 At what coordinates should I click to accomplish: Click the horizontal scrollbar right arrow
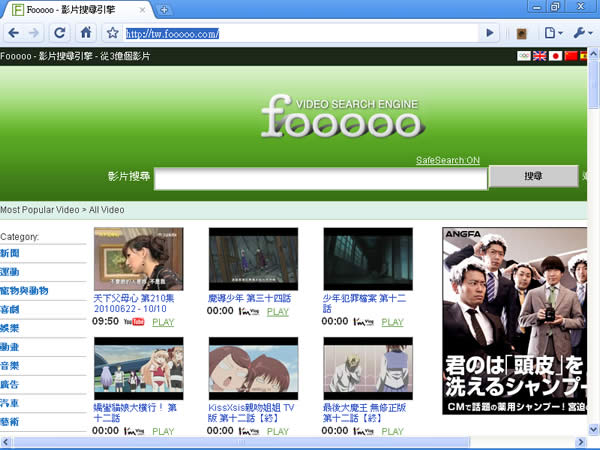[581, 442]
